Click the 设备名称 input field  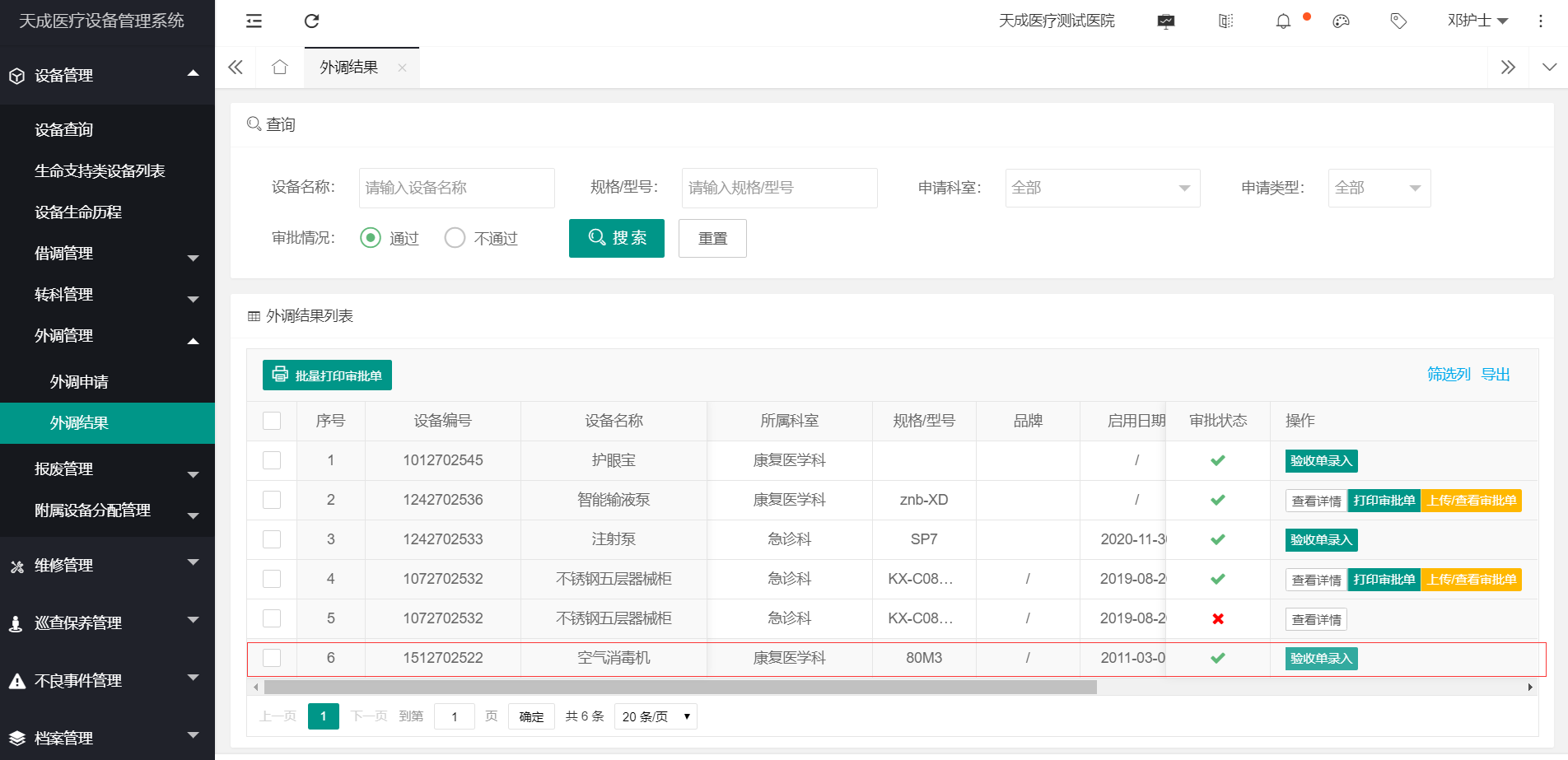tap(457, 188)
